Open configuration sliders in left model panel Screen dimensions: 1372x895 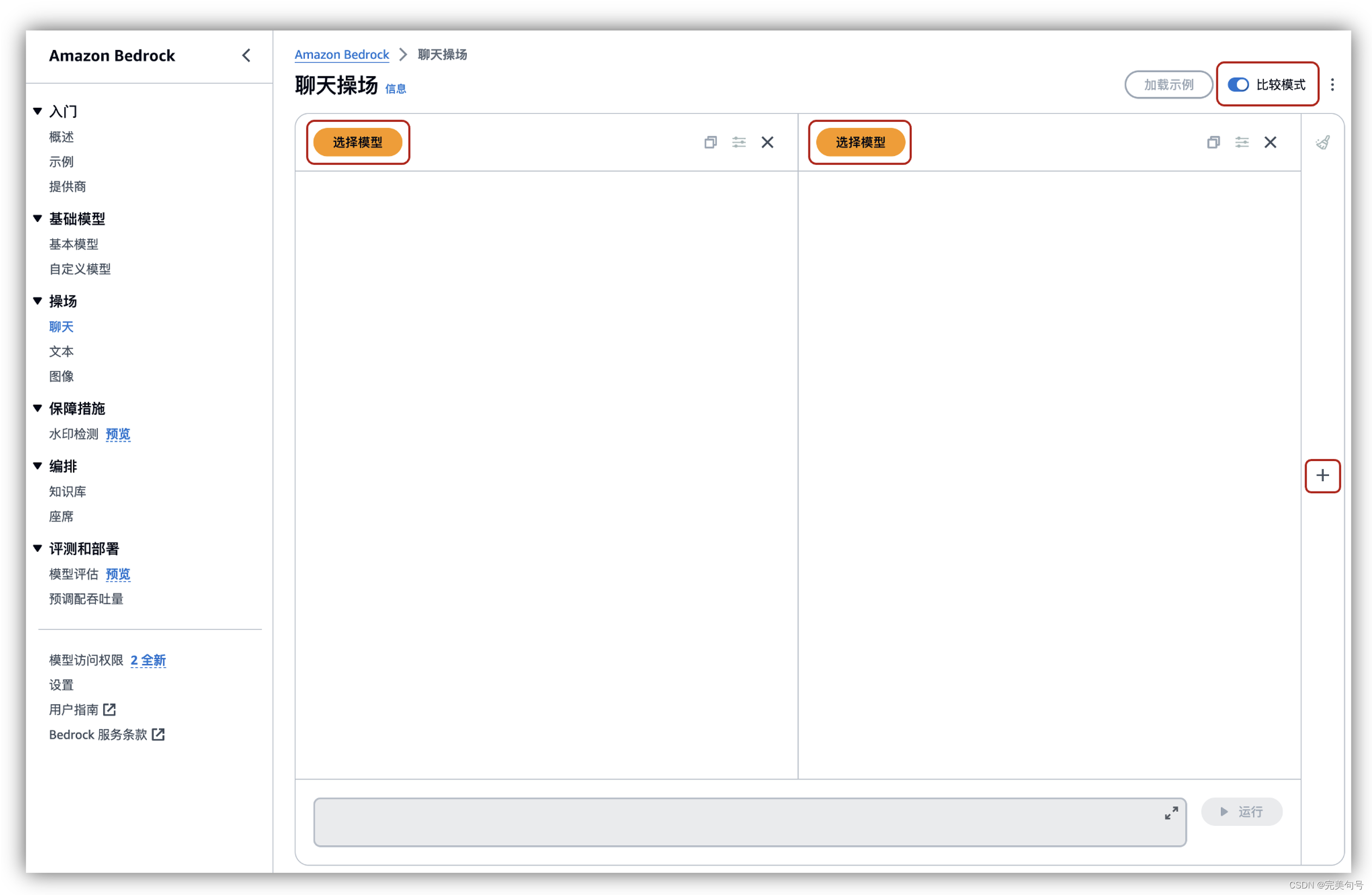coord(738,142)
